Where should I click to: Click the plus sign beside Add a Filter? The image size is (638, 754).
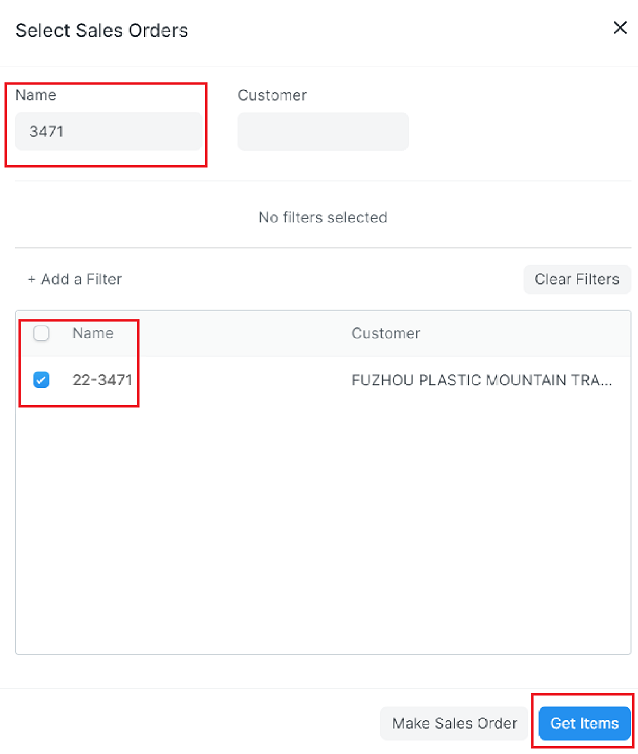[31, 279]
